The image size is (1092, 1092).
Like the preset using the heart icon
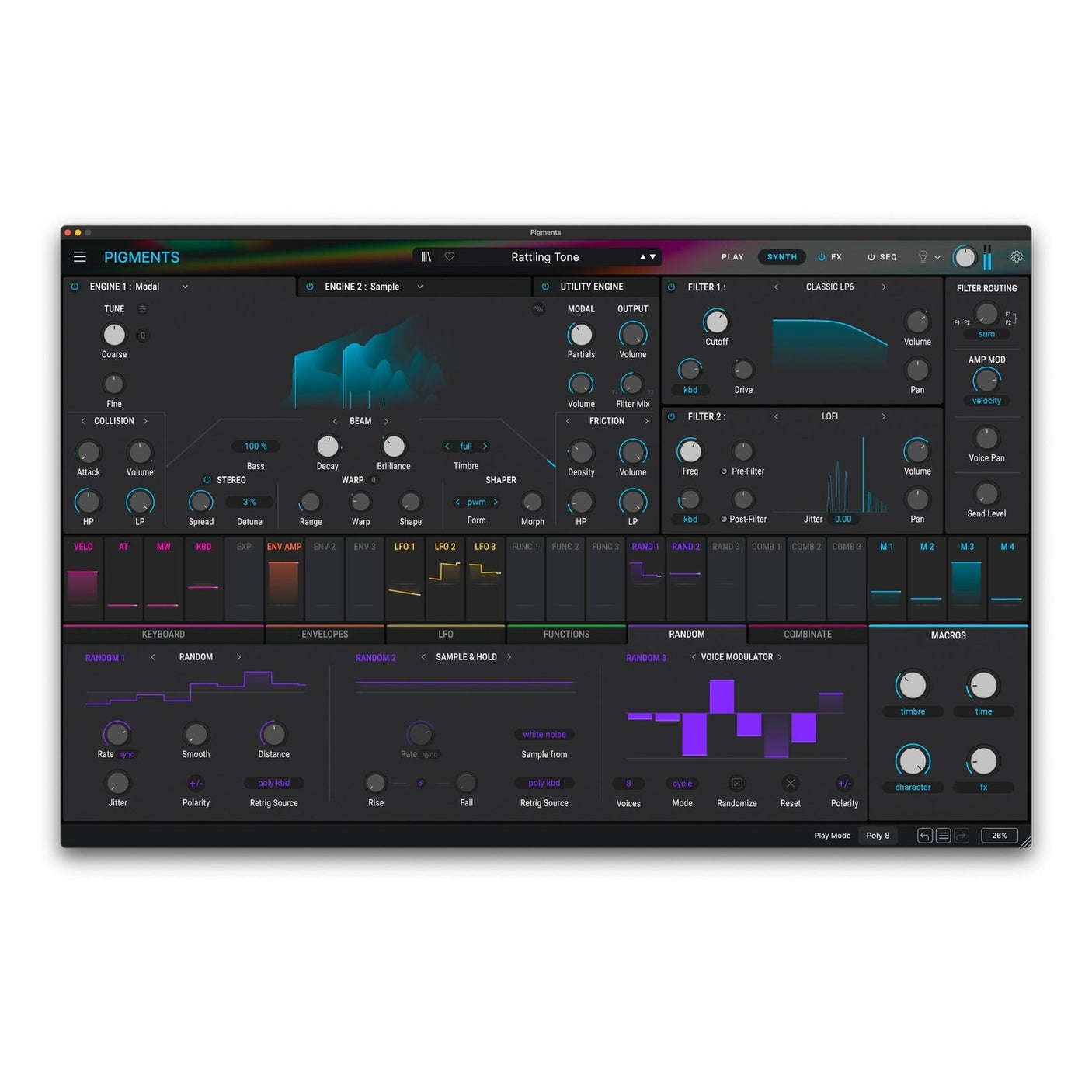450,256
